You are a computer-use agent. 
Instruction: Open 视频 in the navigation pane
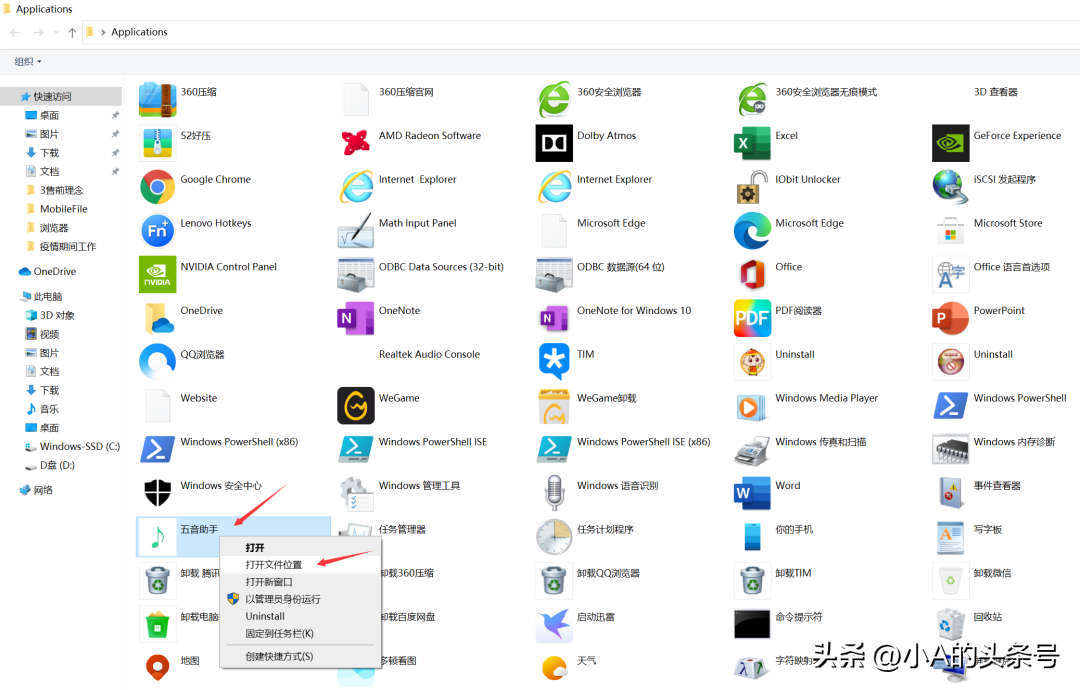pos(49,334)
